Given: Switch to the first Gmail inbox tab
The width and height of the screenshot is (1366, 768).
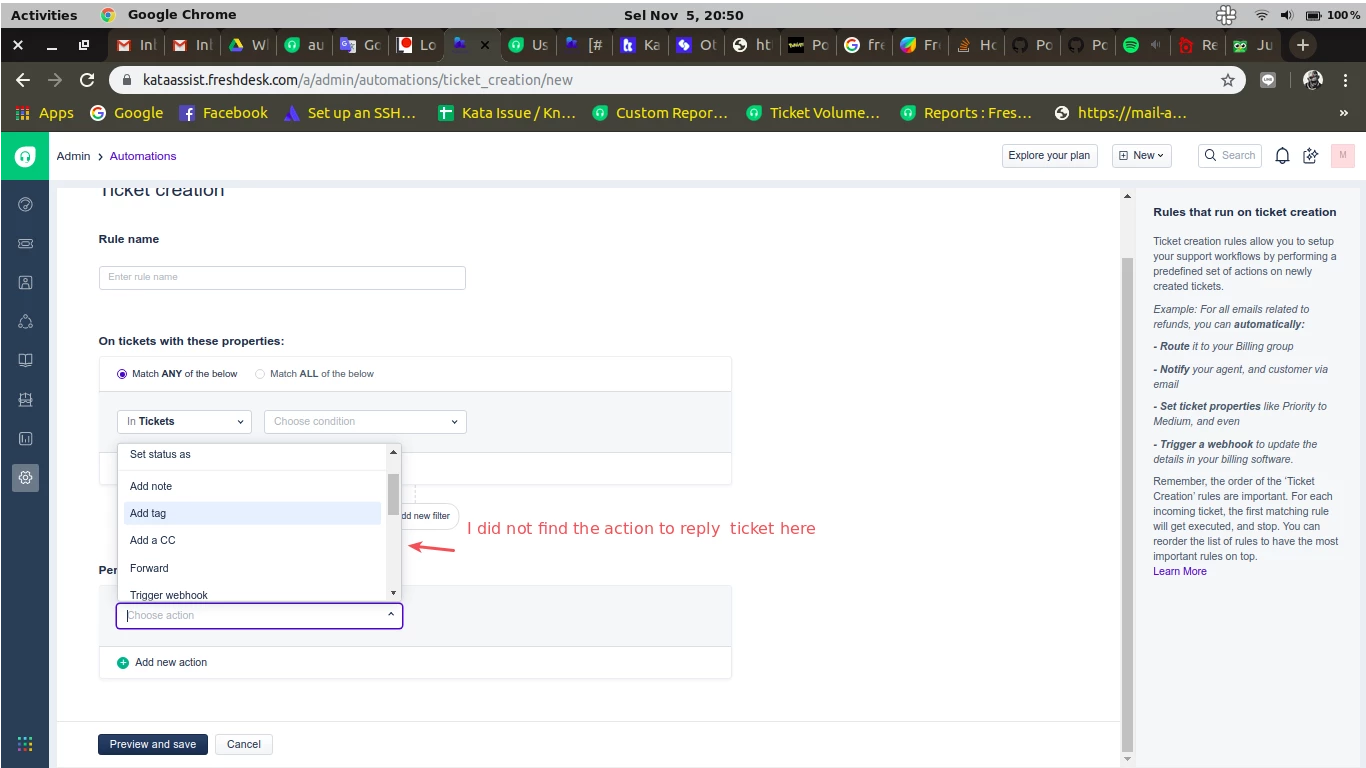Looking at the screenshot, I should tap(136, 45).
